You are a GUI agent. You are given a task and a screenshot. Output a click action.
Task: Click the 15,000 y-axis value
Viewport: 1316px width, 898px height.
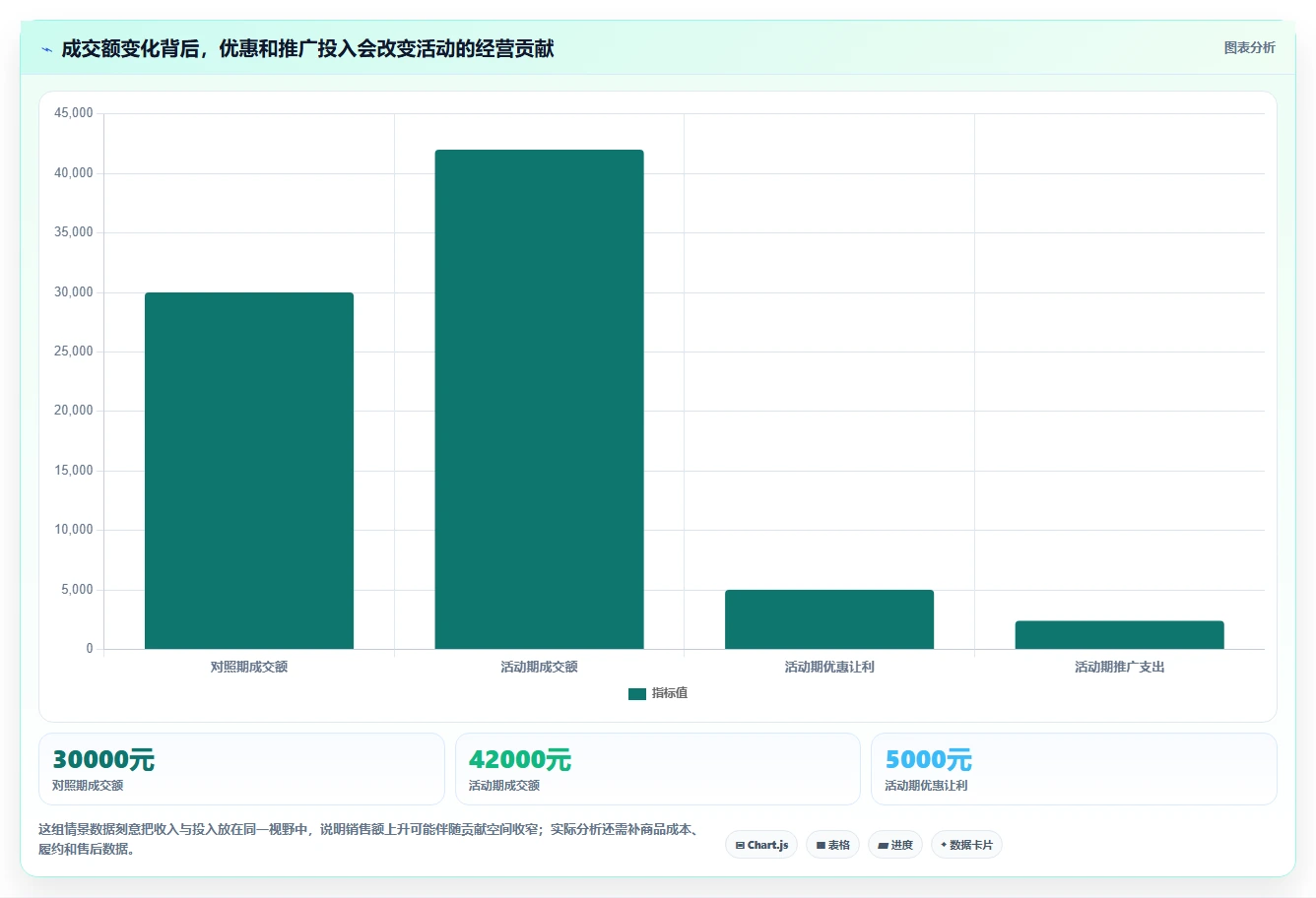click(73, 471)
